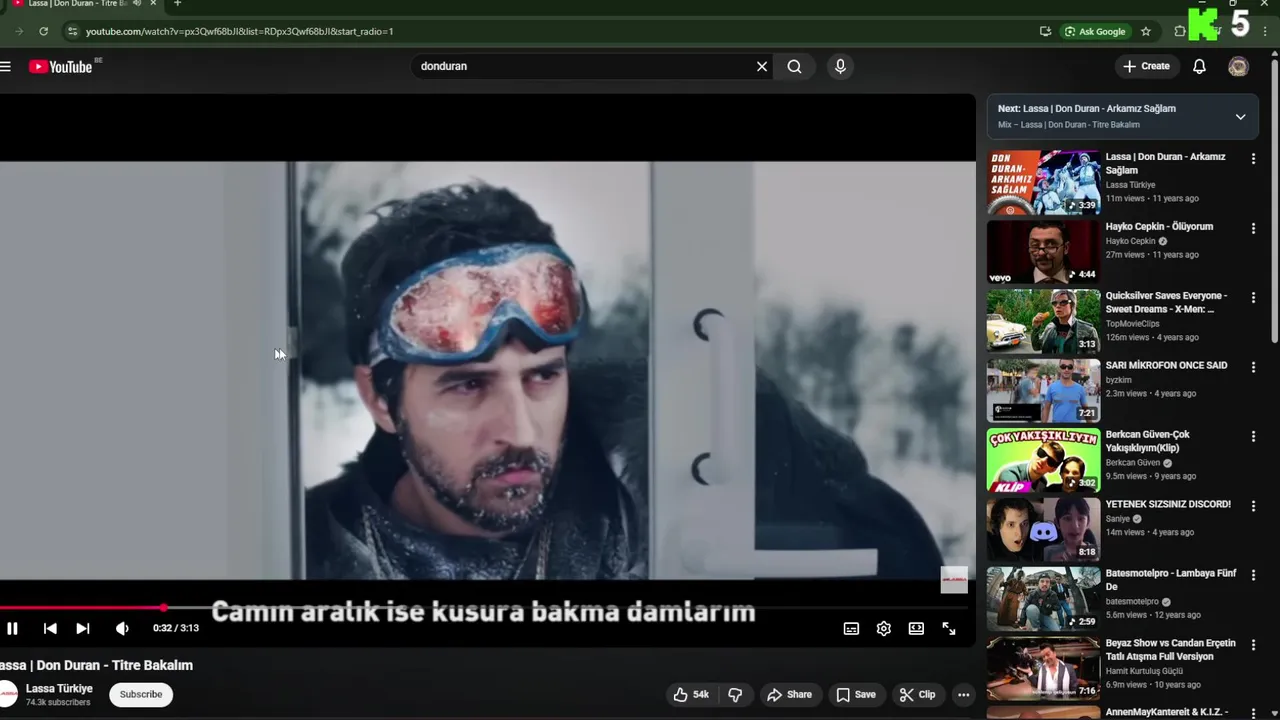Open Beyaz Show vs Candan Erçetin thumbnail
Image resolution: width=1280 pixels, height=720 pixels.
(1043, 668)
